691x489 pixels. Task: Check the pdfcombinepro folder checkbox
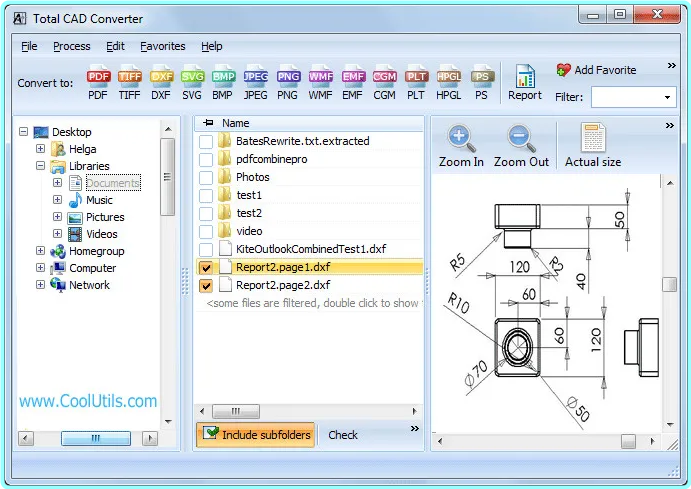click(206, 159)
